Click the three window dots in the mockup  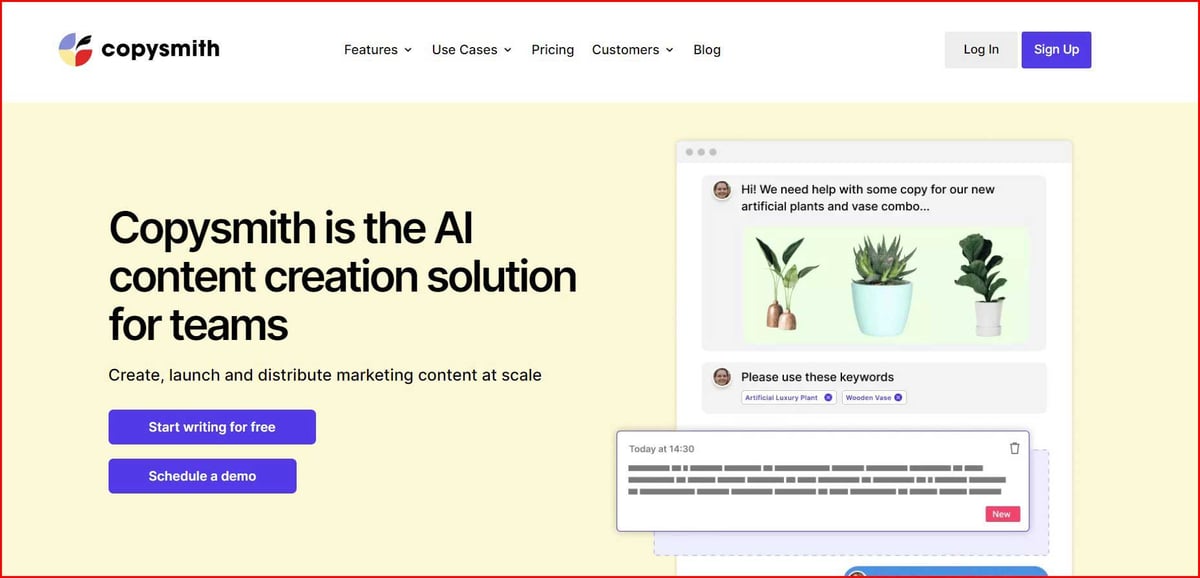(x=700, y=152)
